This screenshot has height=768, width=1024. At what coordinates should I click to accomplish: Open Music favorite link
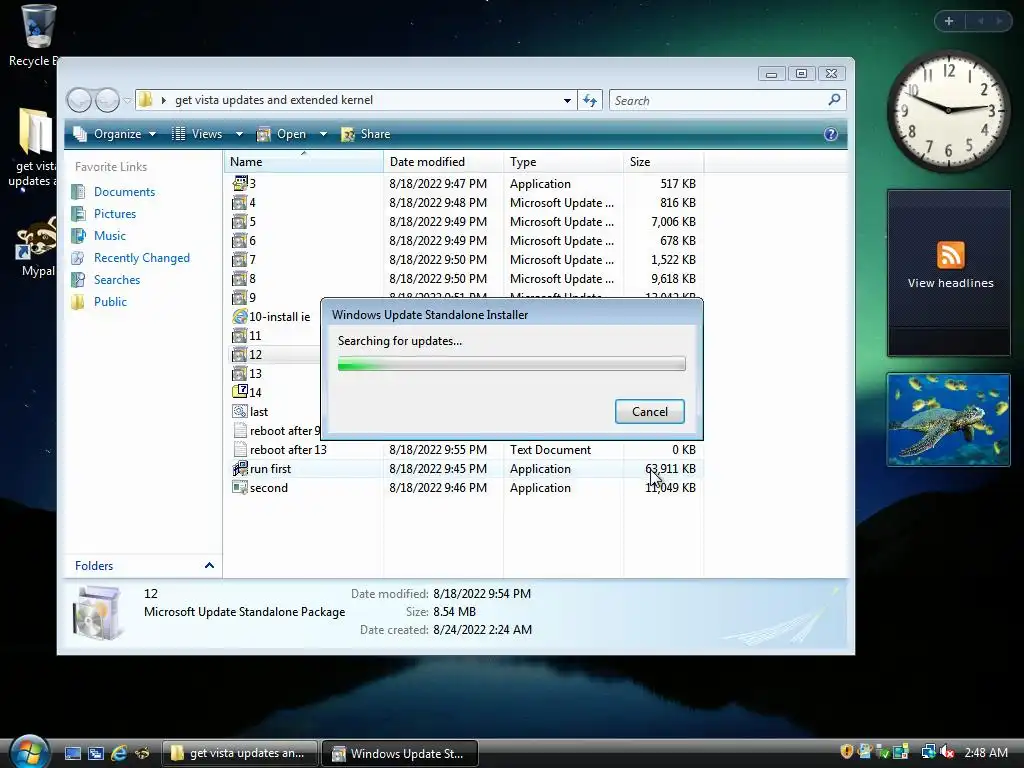tap(110, 235)
